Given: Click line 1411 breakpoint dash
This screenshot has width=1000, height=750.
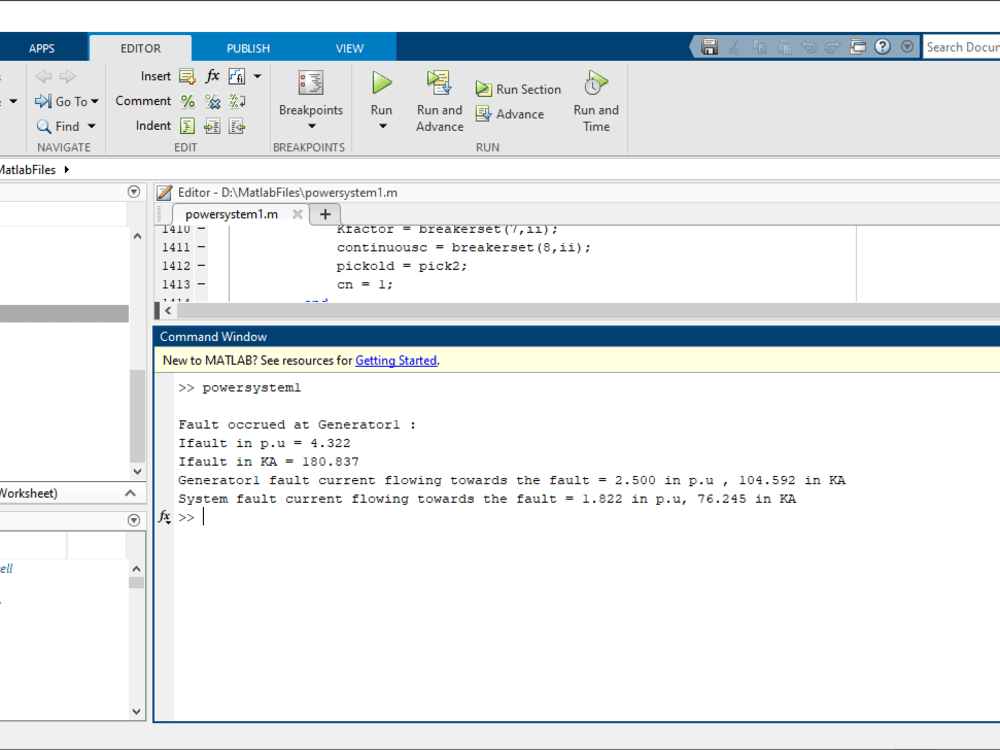Looking at the screenshot, I should [x=201, y=247].
